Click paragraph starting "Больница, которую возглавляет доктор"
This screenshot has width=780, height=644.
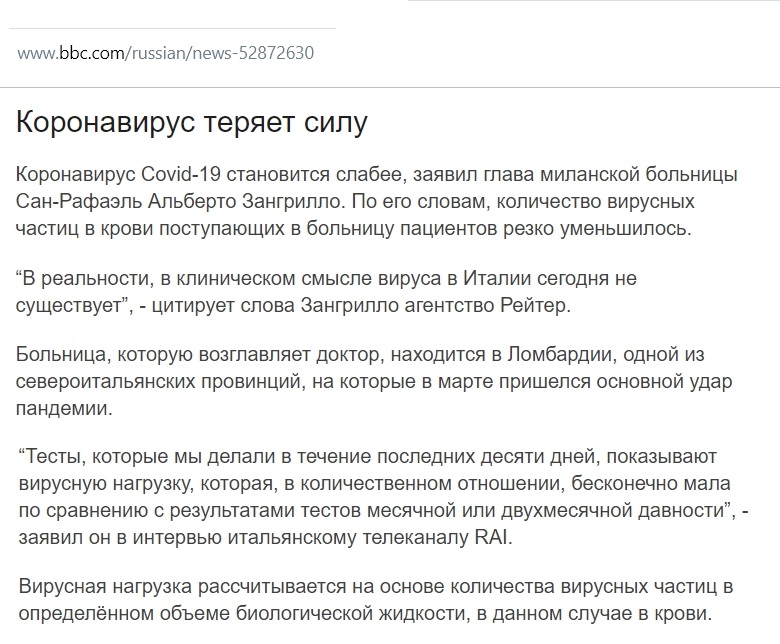(374, 381)
